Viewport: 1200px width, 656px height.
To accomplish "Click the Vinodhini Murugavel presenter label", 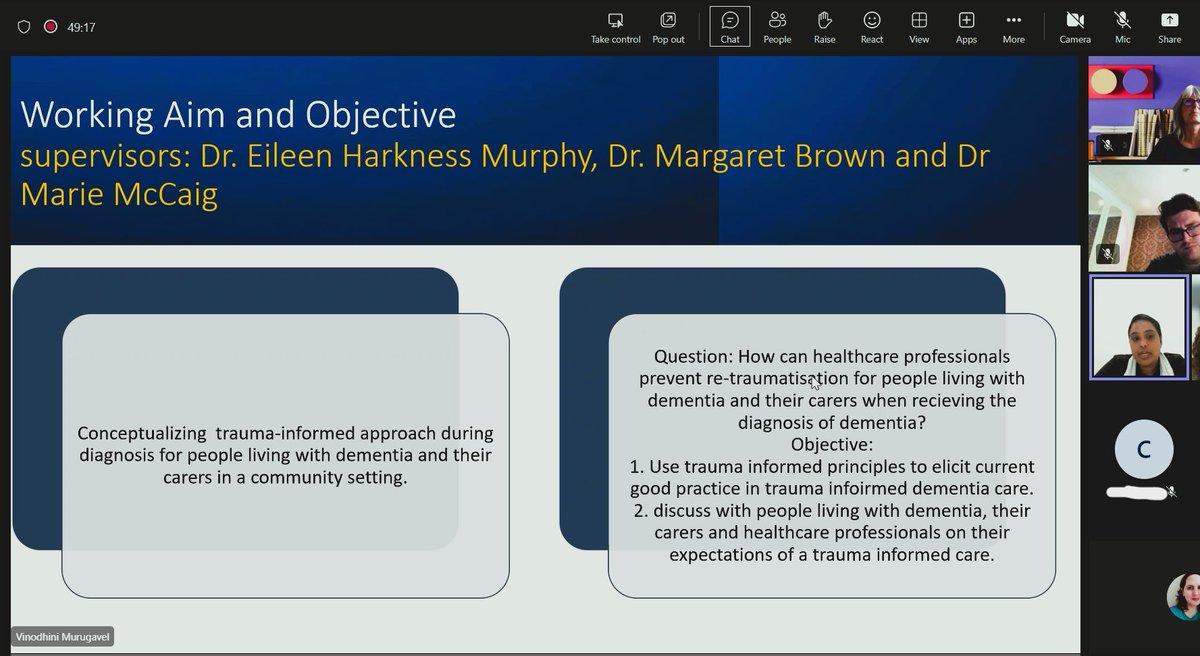I will tap(63, 637).
